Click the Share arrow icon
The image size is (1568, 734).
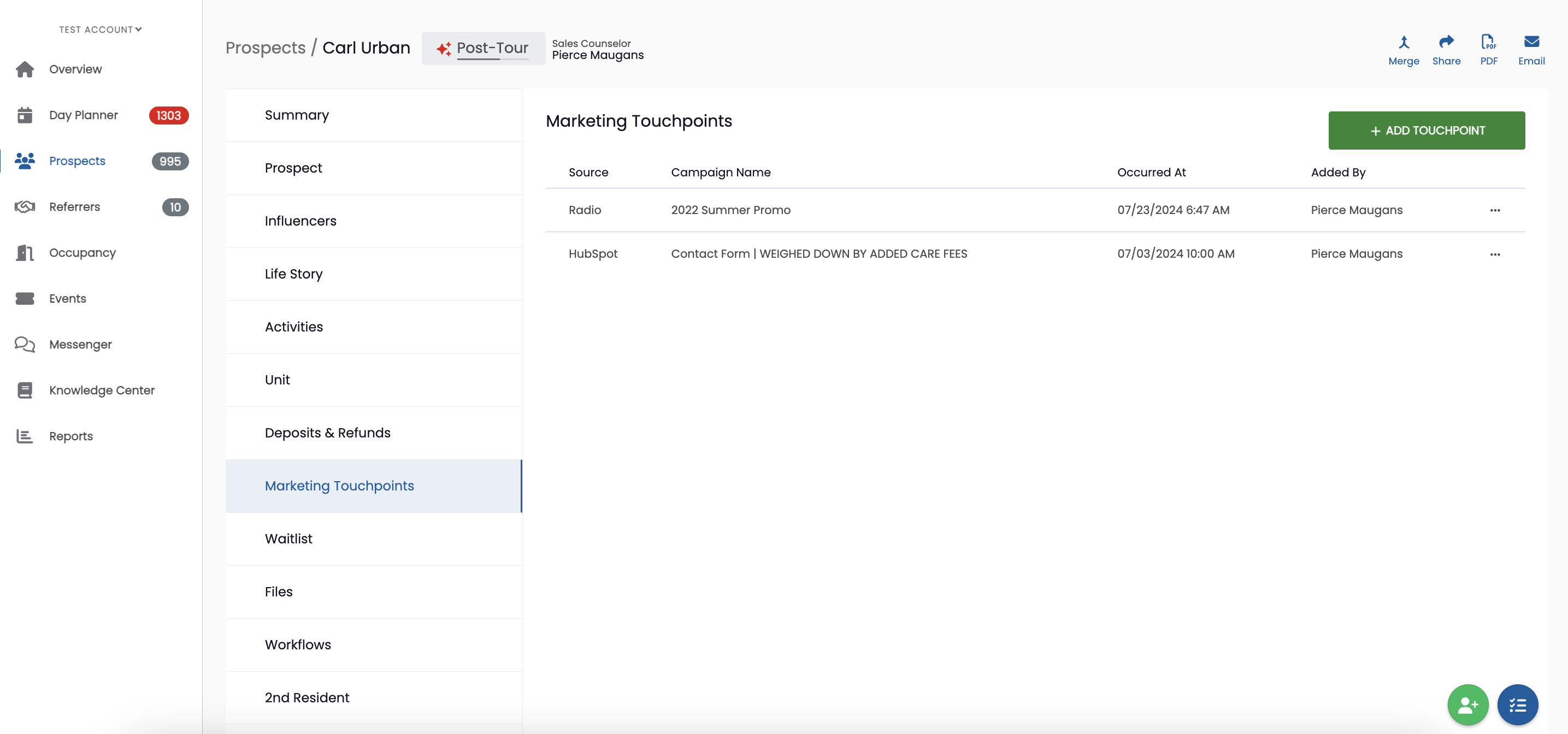coord(1446,42)
